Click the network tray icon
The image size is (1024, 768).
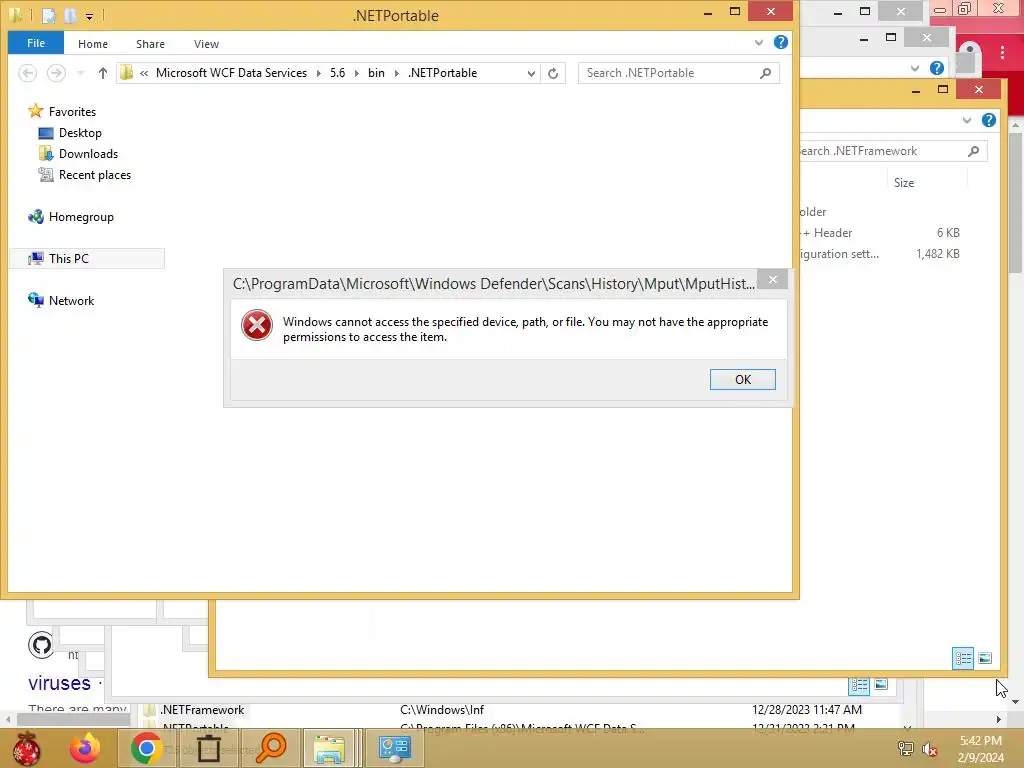tap(905, 749)
